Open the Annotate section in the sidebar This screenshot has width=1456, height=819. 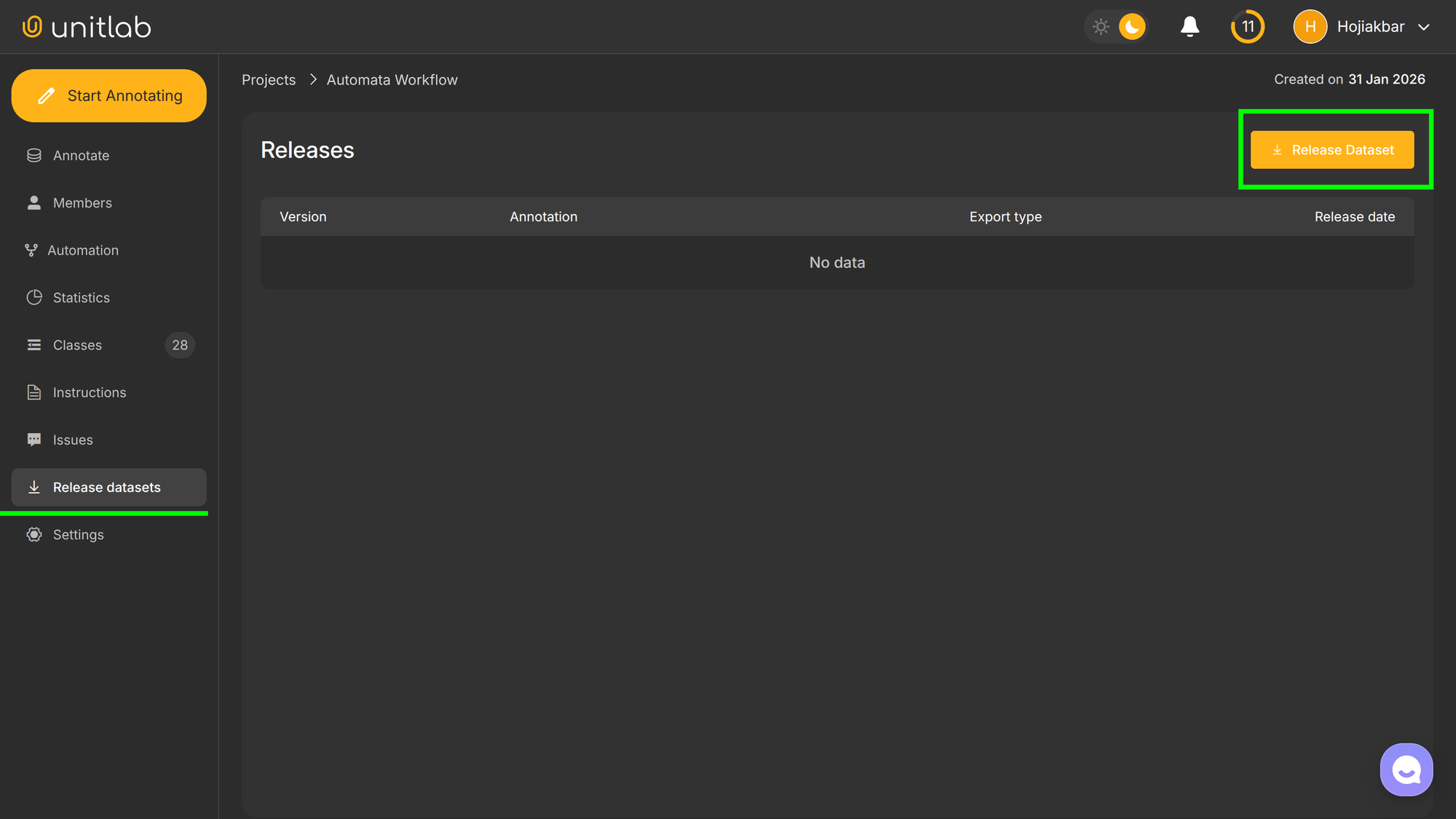pyautogui.click(x=81, y=155)
